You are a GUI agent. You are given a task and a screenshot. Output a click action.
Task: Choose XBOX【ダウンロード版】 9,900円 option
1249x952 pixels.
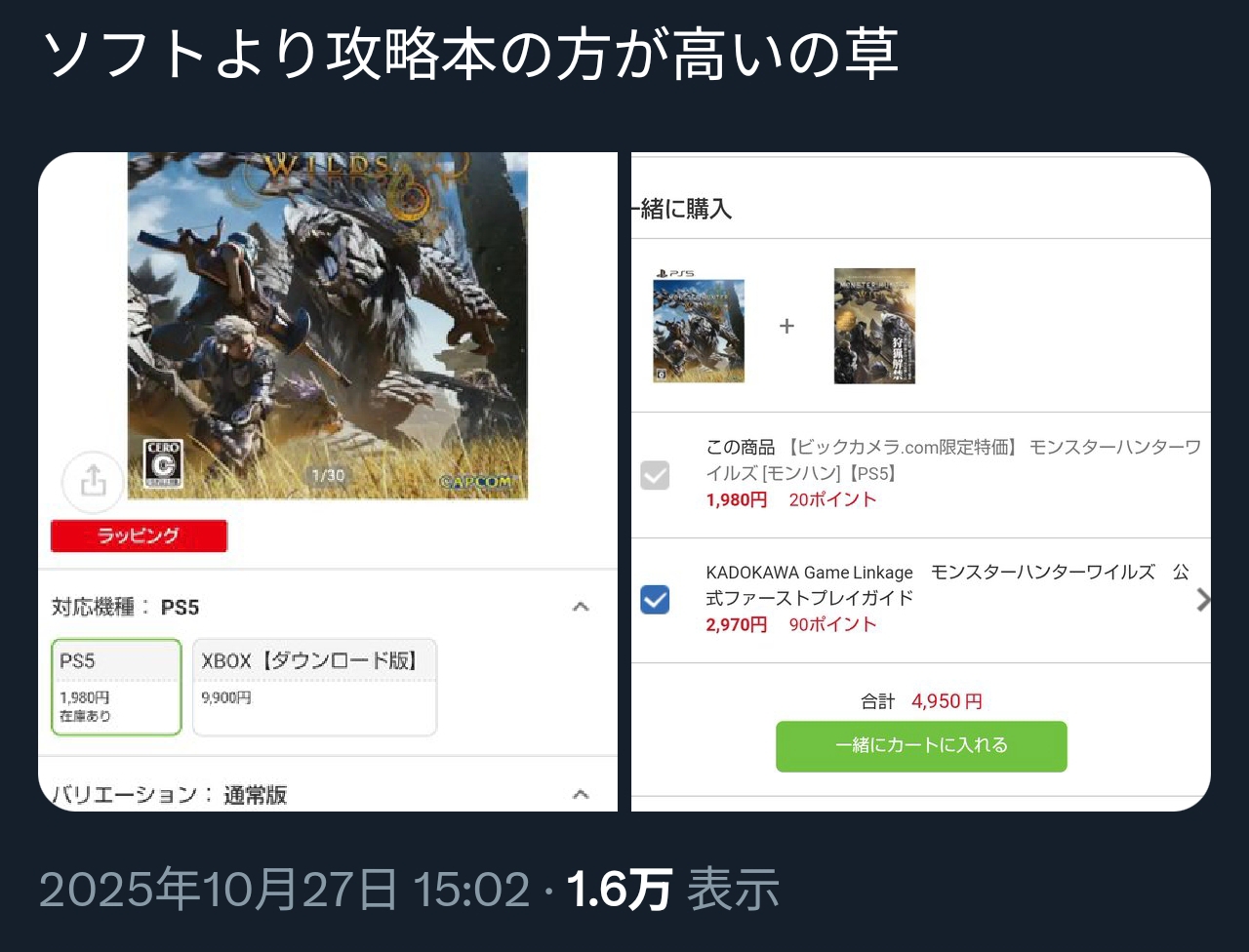point(314,687)
